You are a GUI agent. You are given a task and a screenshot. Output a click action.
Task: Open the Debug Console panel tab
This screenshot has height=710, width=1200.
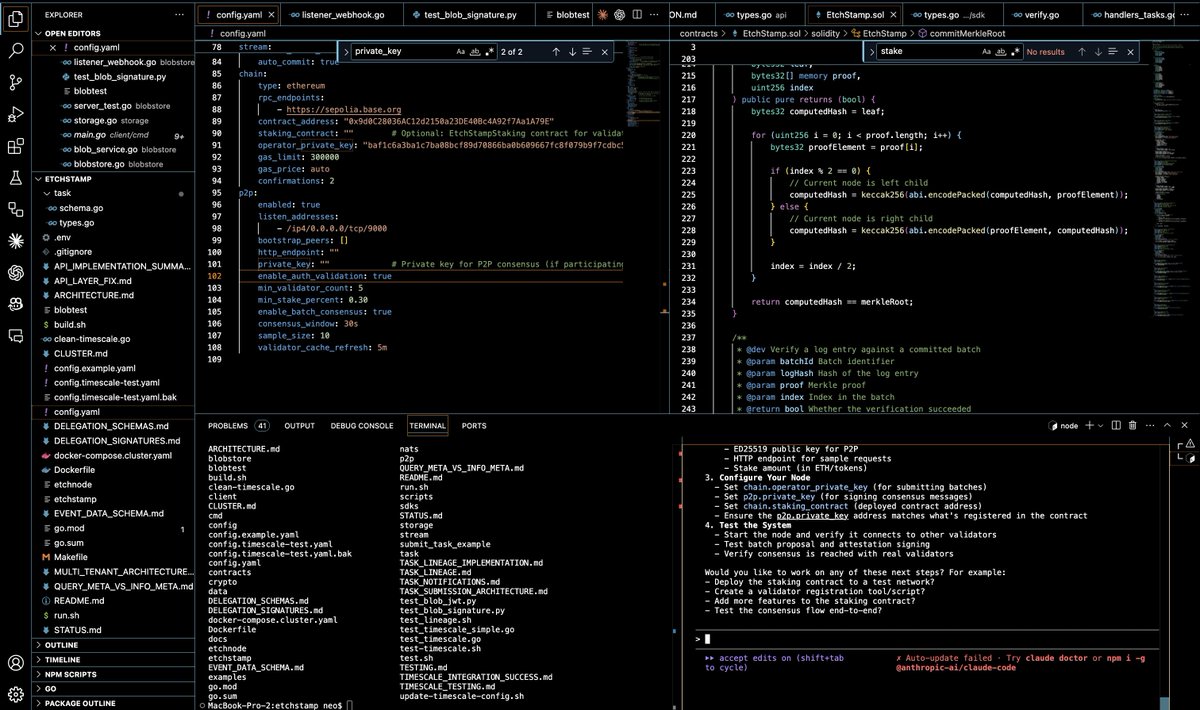362,425
